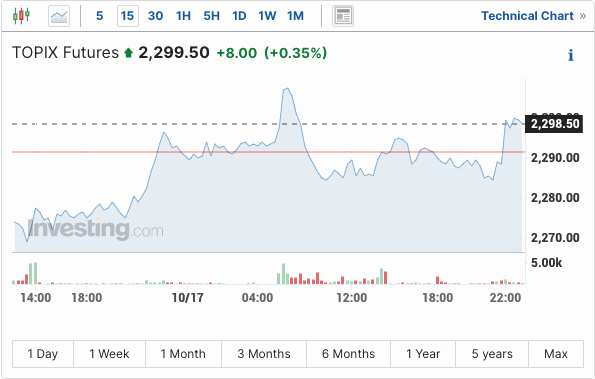Select the 15 minute interval
595x379 pixels.
tap(128, 16)
